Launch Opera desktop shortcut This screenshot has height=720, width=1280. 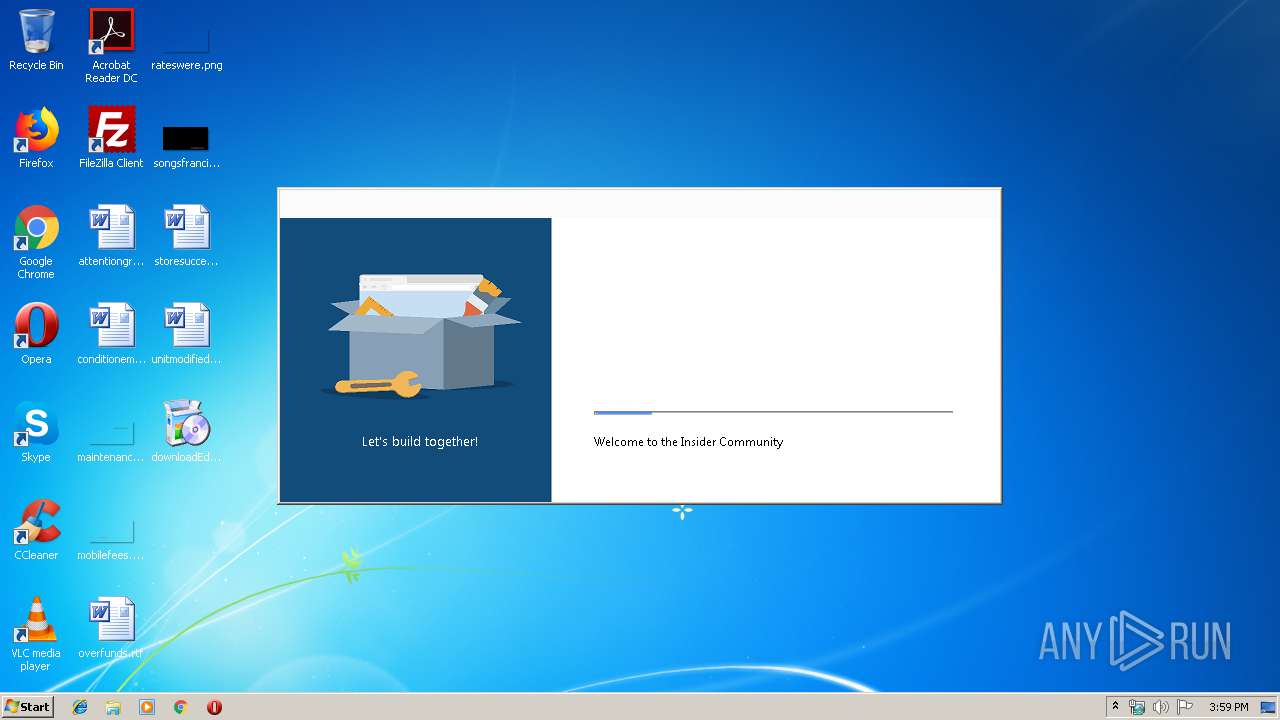36,334
